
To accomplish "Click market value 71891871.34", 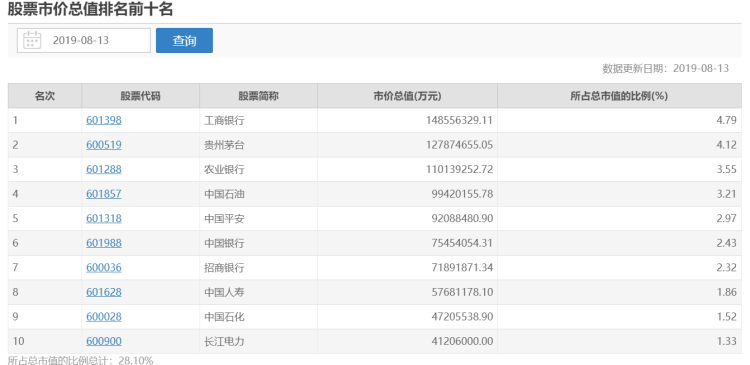I will tap(462, 267).
